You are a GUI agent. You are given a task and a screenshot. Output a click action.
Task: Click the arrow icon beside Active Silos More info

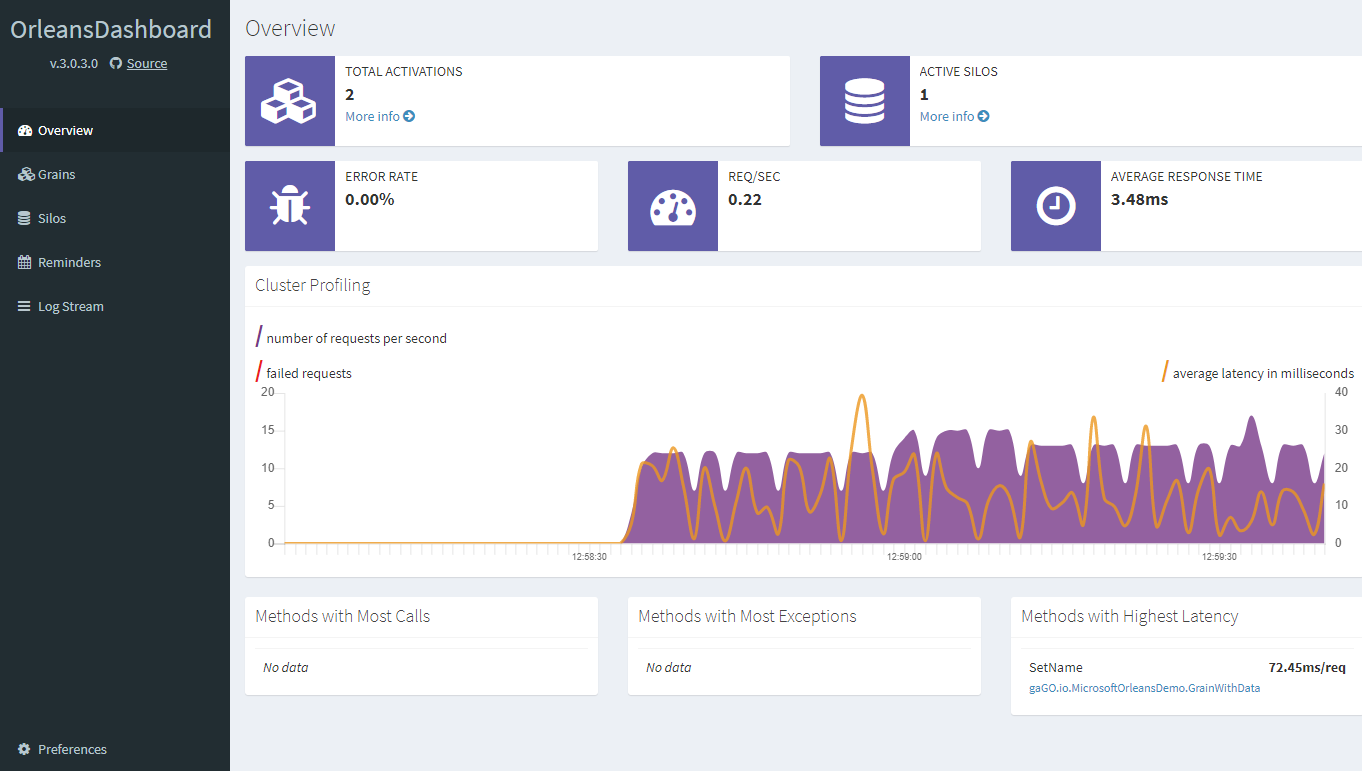[x=984, y=117]
